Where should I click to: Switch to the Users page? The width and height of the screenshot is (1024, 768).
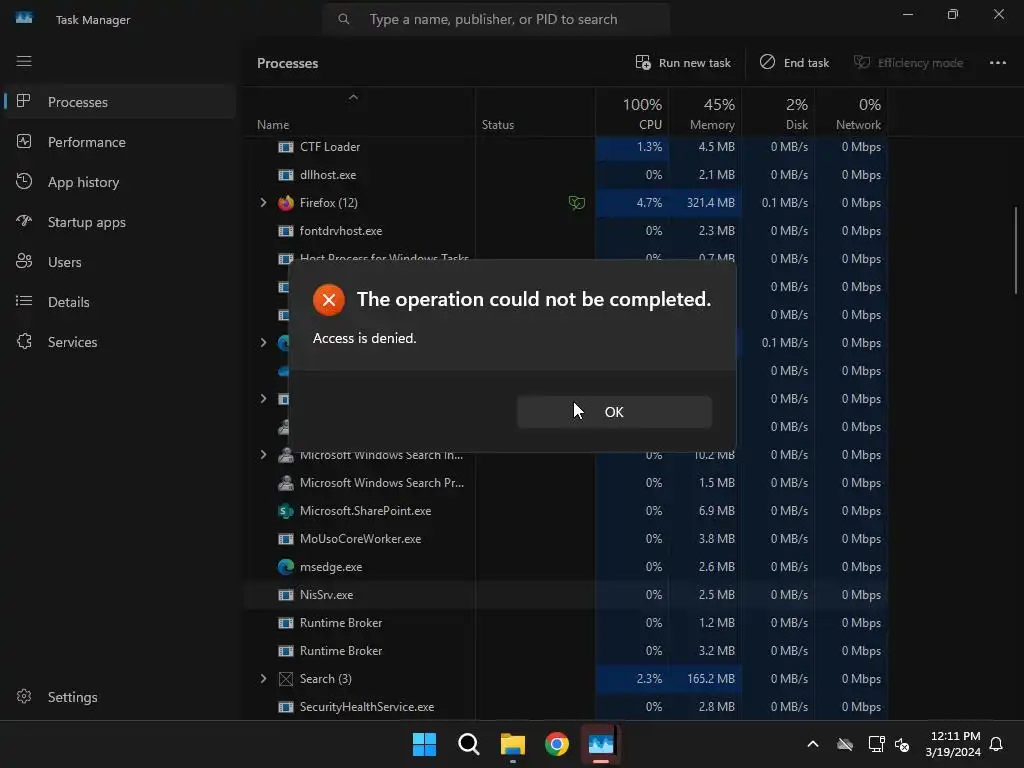coord(119,262)
